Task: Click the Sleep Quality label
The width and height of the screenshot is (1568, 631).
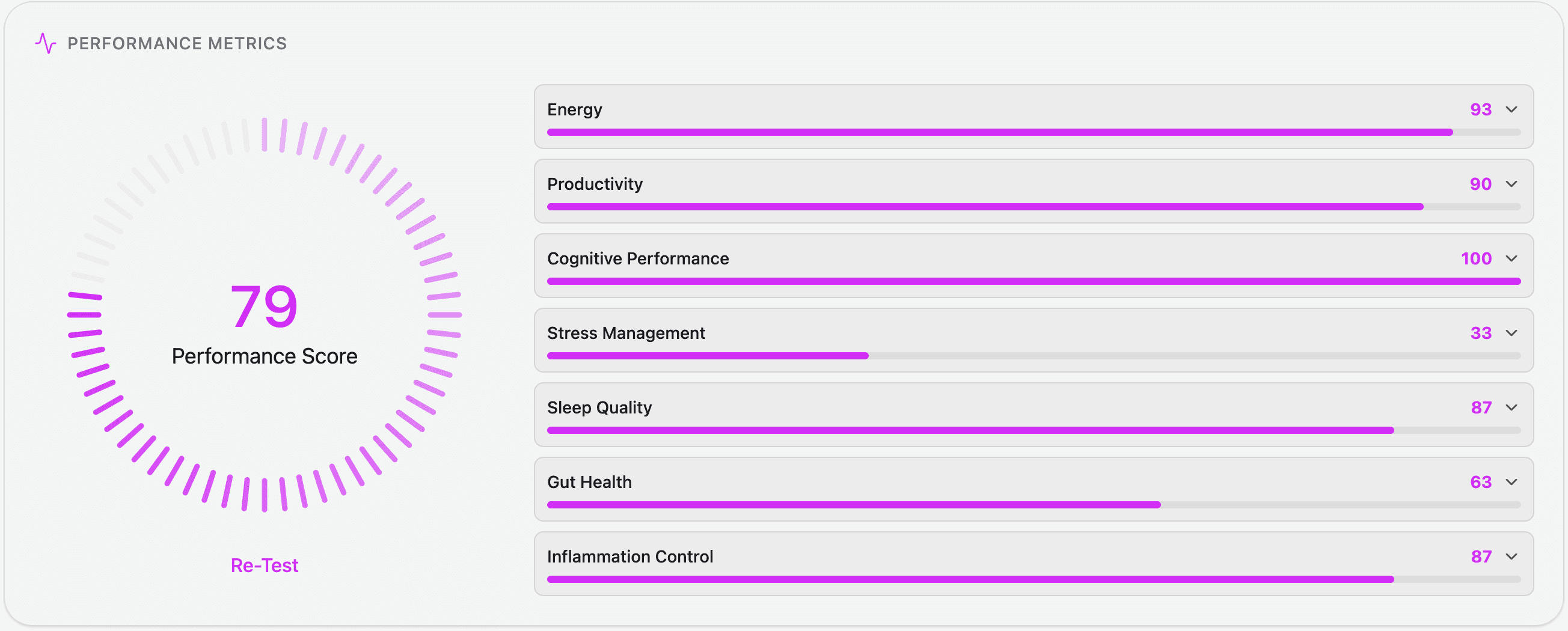Action: coord(599,407)
